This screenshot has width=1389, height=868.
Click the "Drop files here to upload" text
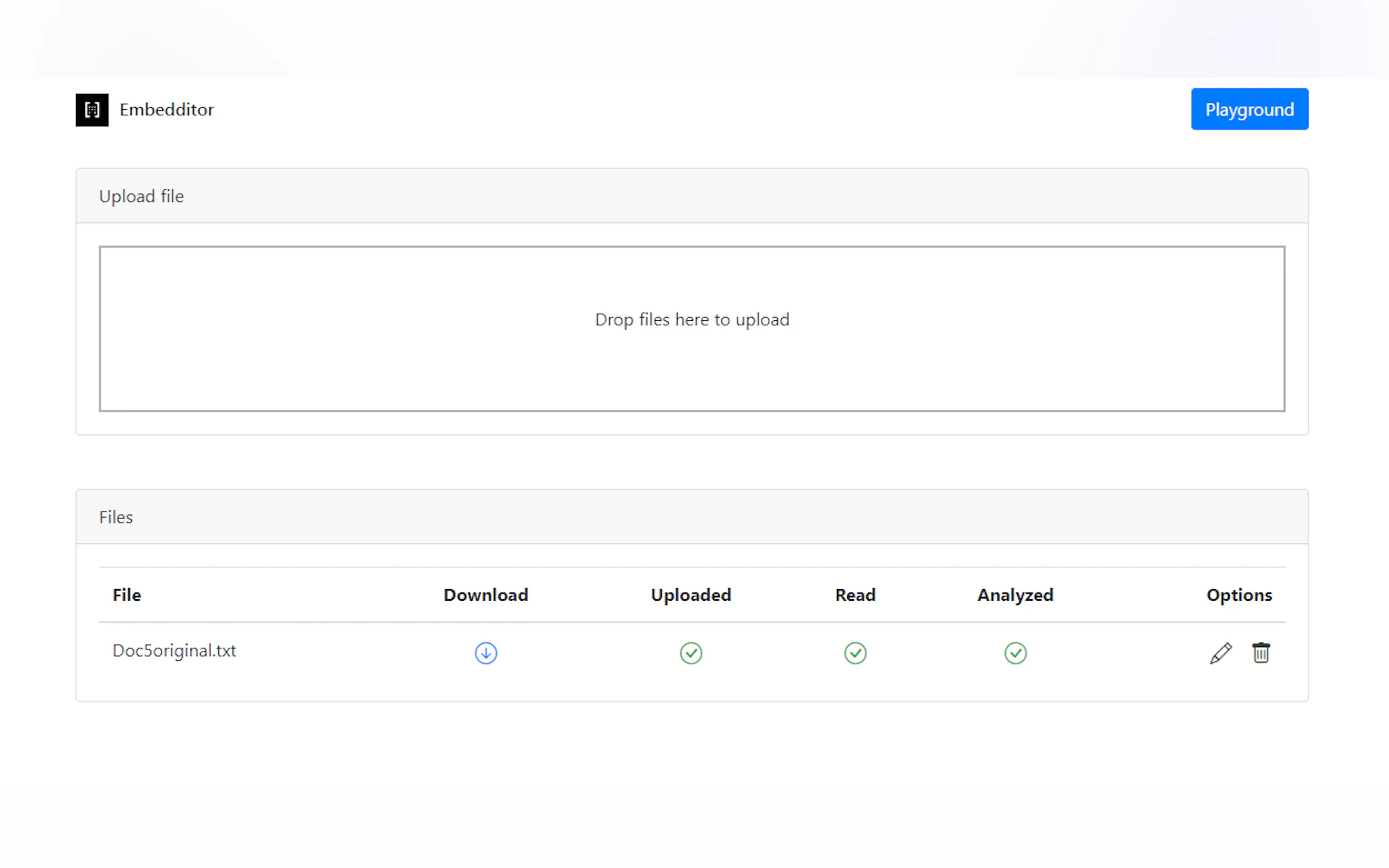click(691, 319)
